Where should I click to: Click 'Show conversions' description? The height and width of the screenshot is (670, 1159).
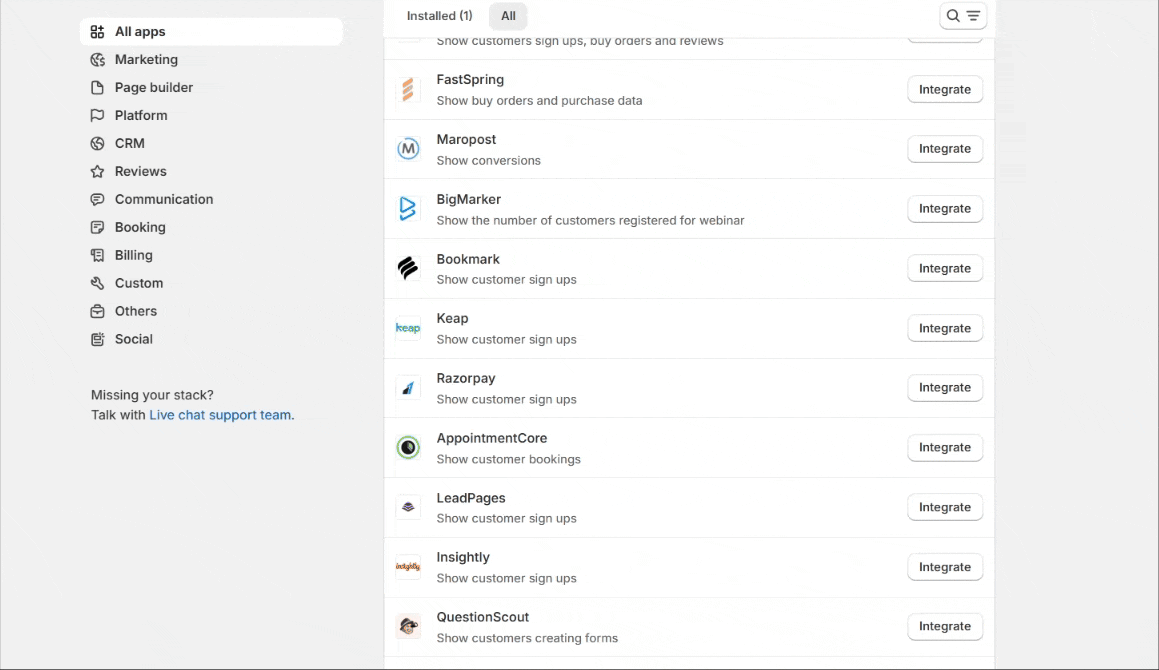click(489, 160)
